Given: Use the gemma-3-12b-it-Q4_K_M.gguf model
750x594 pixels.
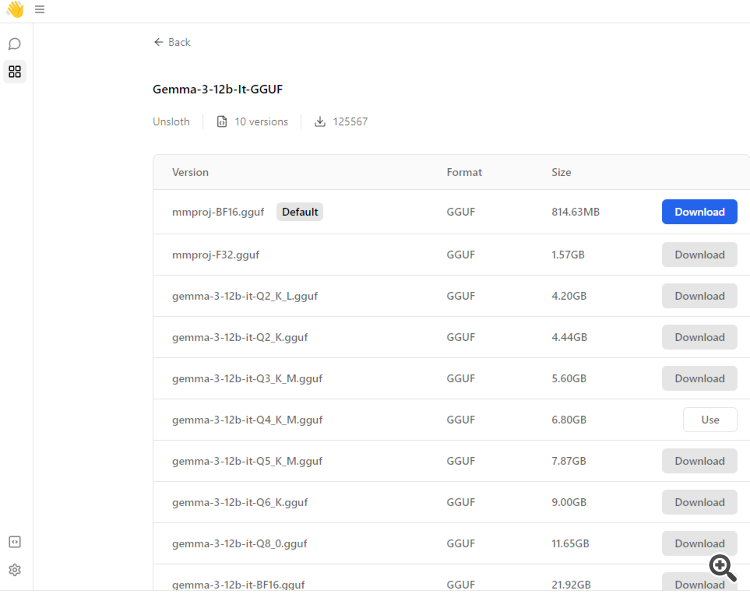Looking at the screenshot, I should click(x=710, y=420).
